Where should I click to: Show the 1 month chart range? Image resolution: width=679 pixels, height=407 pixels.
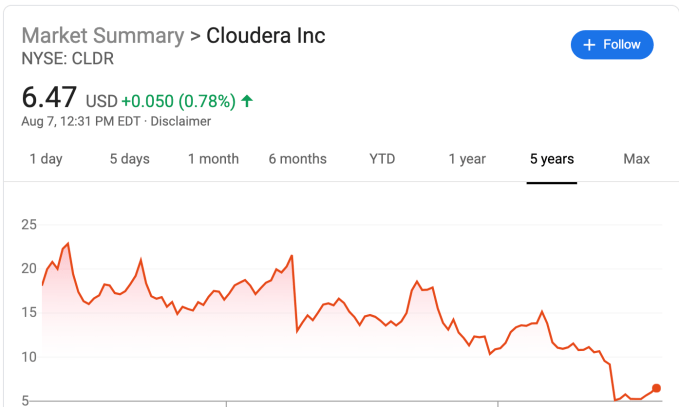click(213, 159)
